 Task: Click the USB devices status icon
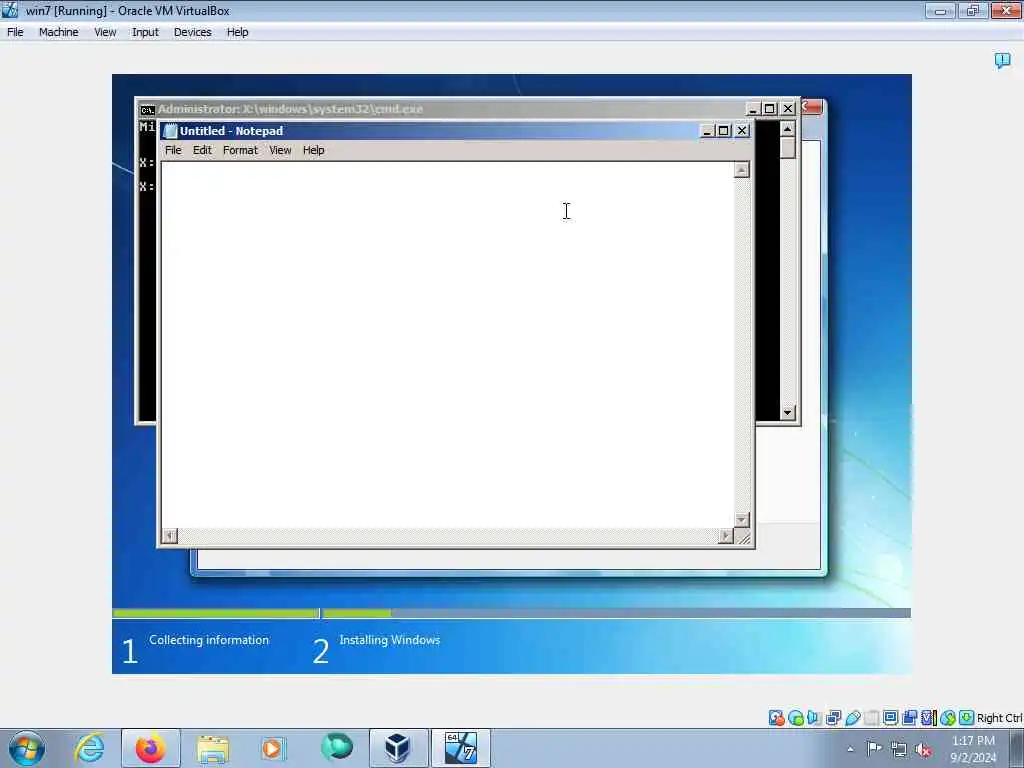click(x=852, y=718)
